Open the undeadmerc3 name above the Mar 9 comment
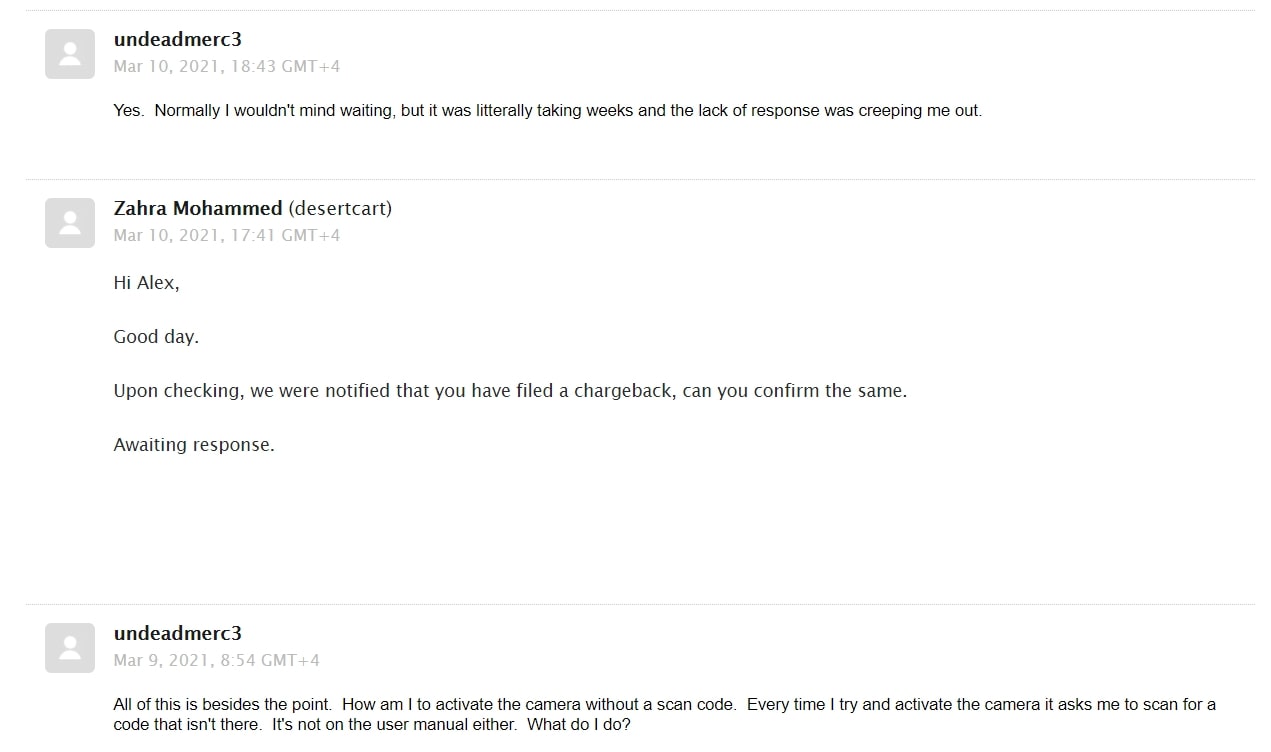 (x=178, y=634)
